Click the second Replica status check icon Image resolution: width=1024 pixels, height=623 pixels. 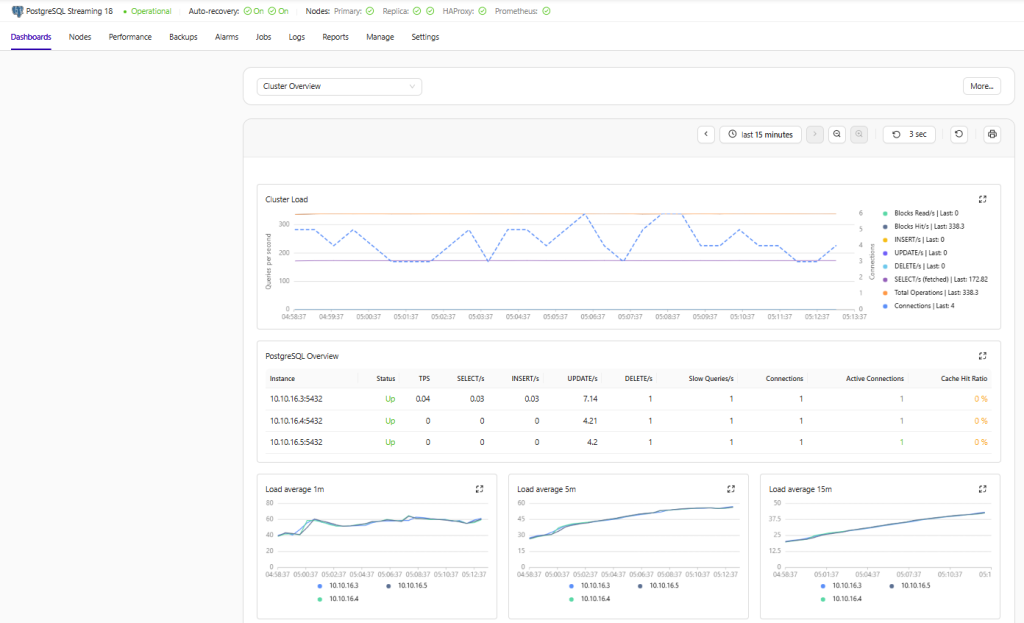click(x=430, y=11)
